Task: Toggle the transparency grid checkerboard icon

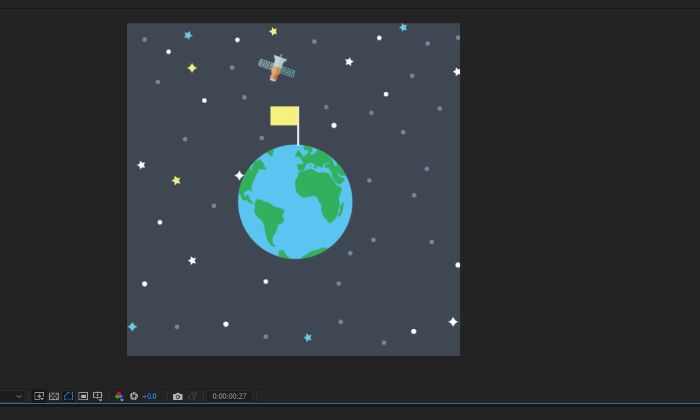Action: click(x=54, y=396)
